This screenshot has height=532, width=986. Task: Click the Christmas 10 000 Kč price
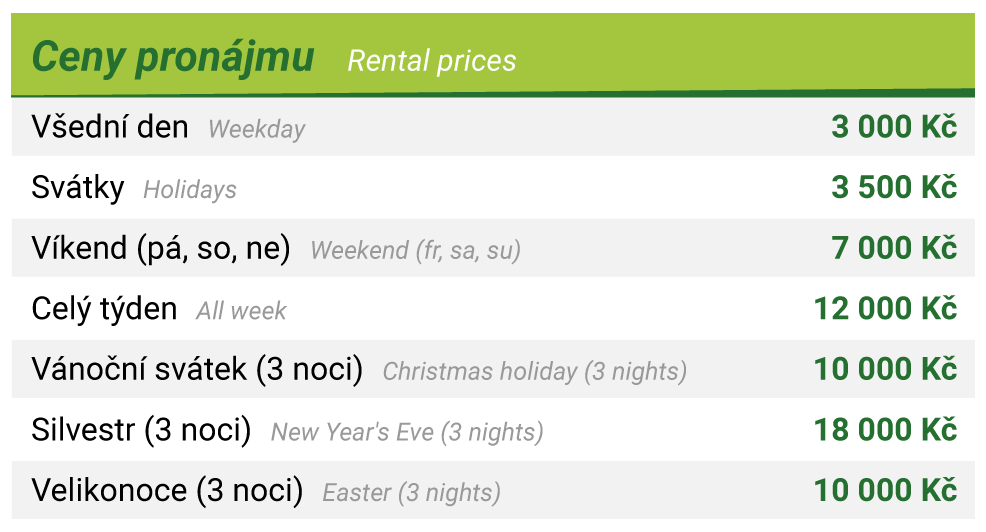click(885, 369)
